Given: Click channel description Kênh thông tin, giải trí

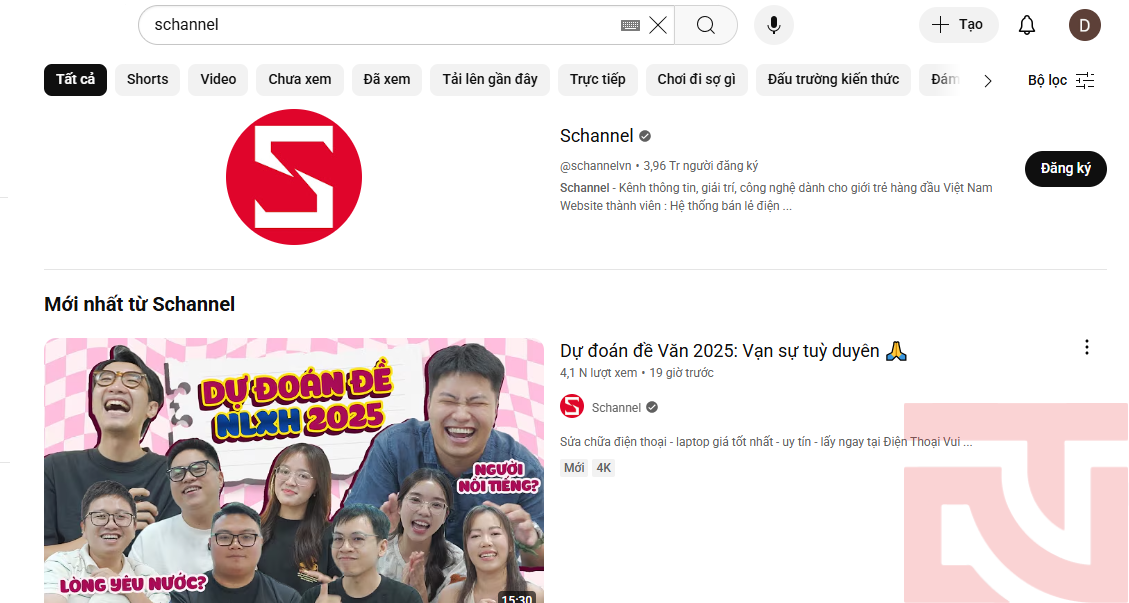Looking at the screenshot, I should pyautogui.click(x=776, y=197).
